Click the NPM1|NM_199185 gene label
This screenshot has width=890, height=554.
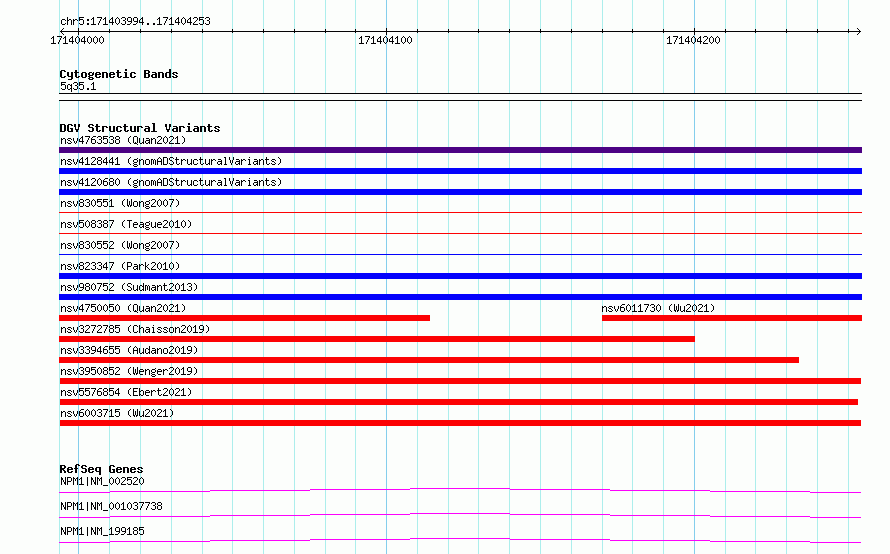102,531
